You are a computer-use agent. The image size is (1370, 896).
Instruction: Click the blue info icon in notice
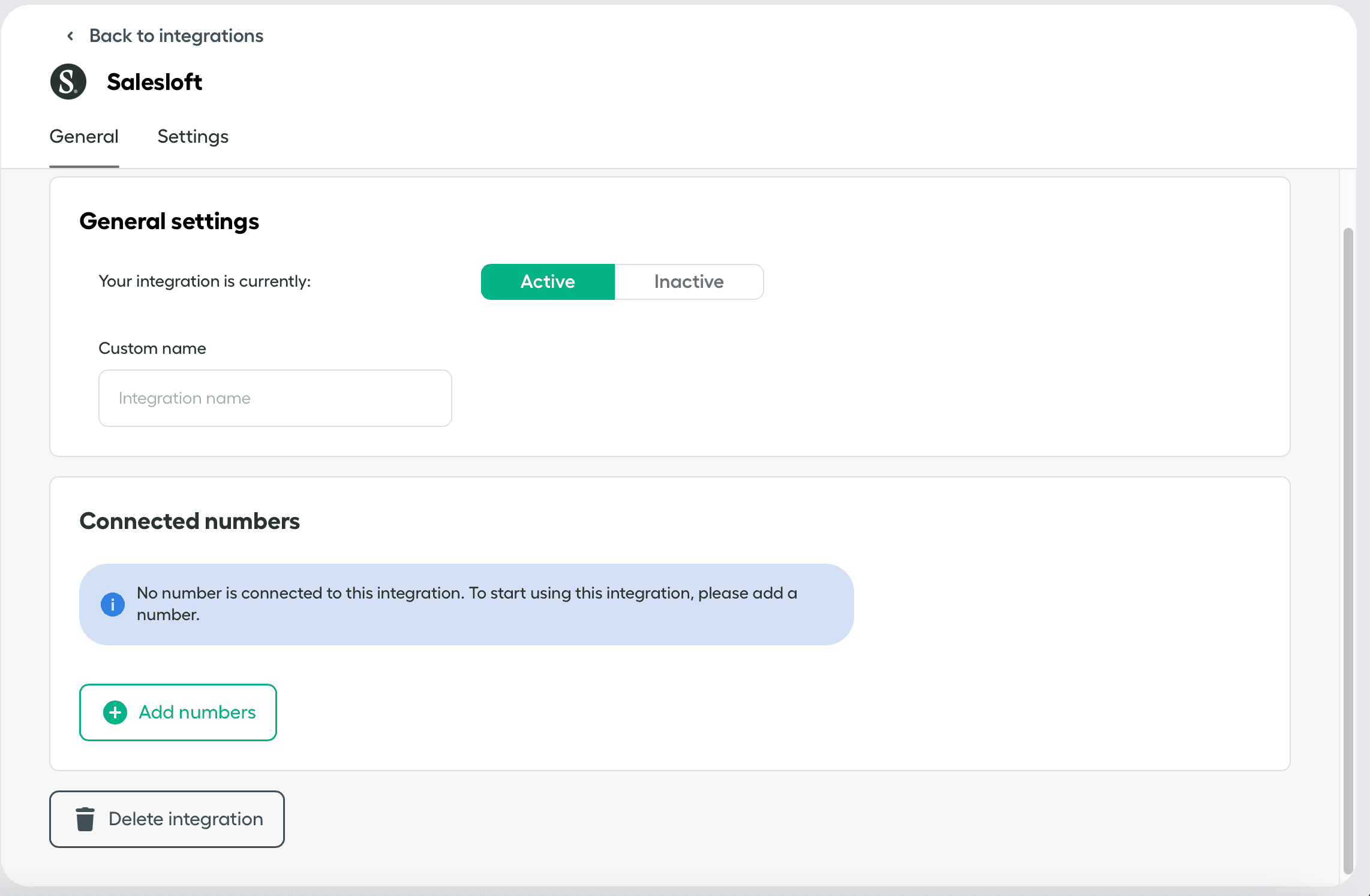point(113,604)
